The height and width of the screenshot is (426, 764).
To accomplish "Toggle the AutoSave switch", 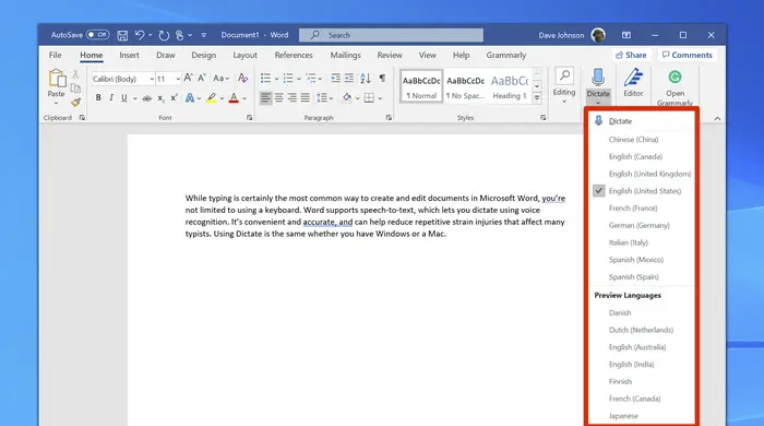I will tap(97, 35).
